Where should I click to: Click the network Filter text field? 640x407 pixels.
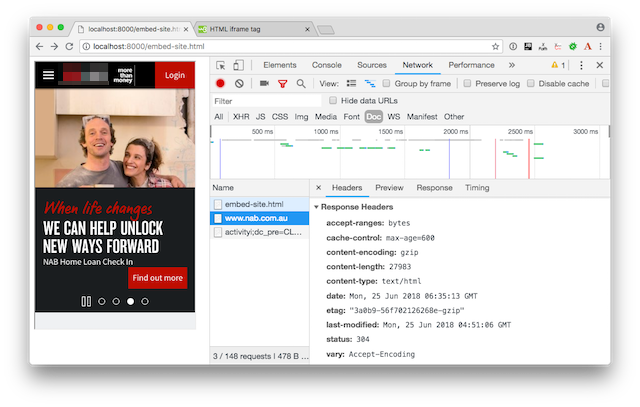(x=266, y=101)
